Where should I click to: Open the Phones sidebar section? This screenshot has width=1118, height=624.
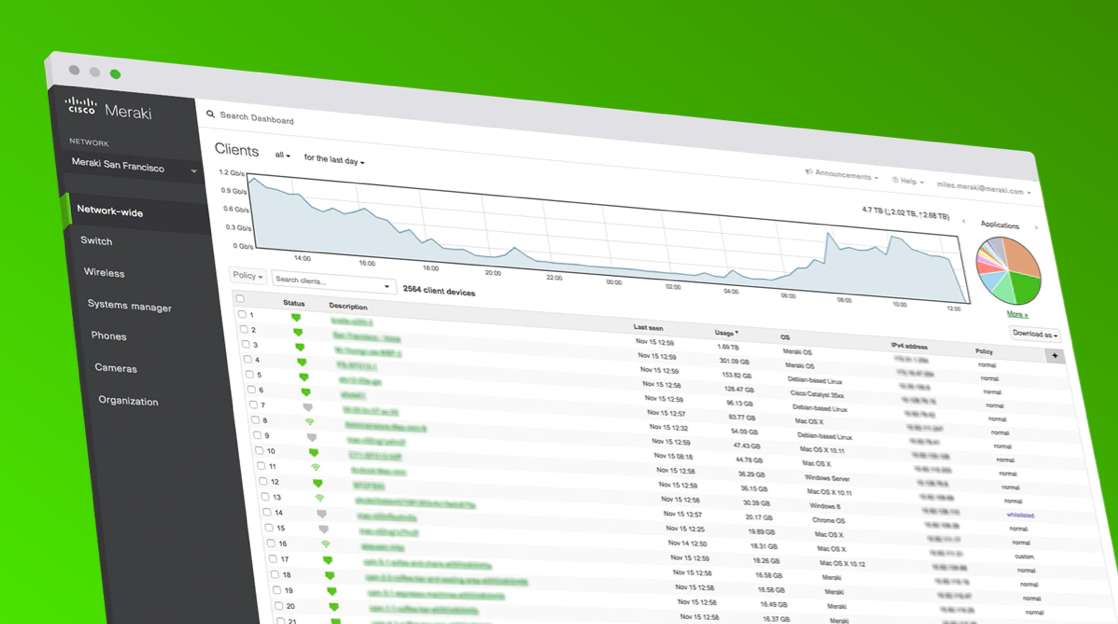[109, 336]
